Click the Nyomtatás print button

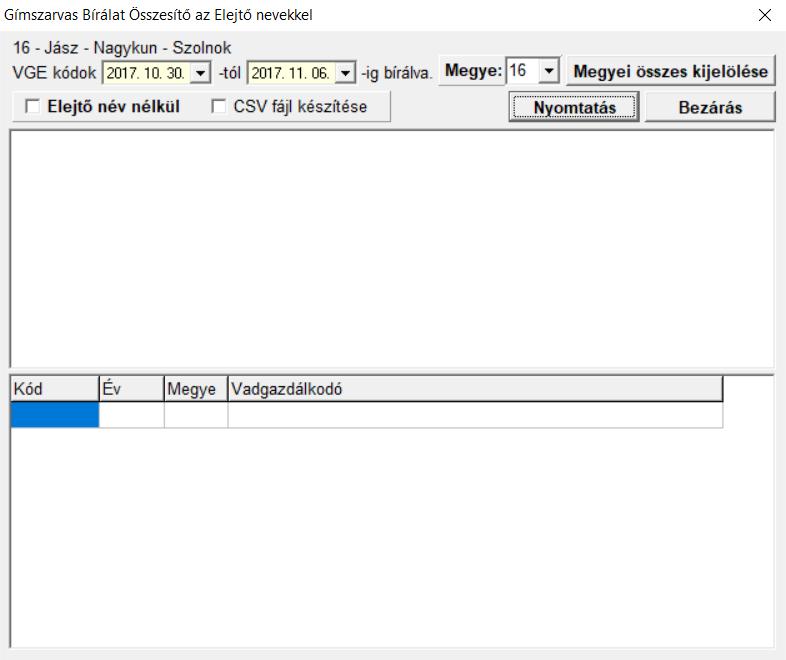click(x=574, y=107)
